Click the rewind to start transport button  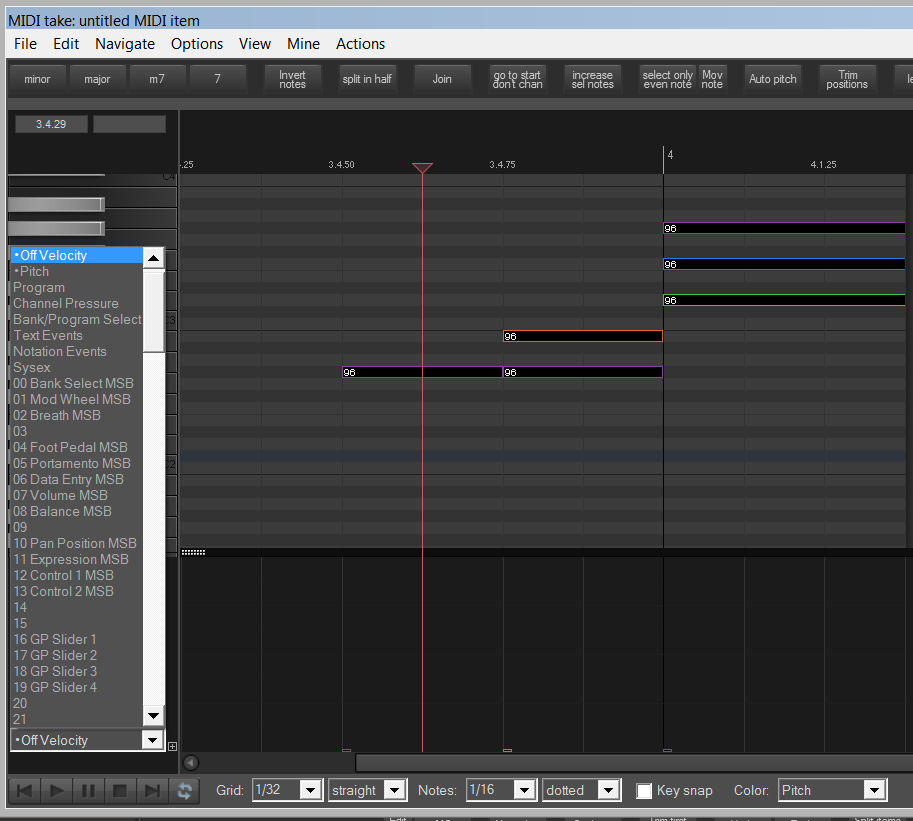[24, 791]
